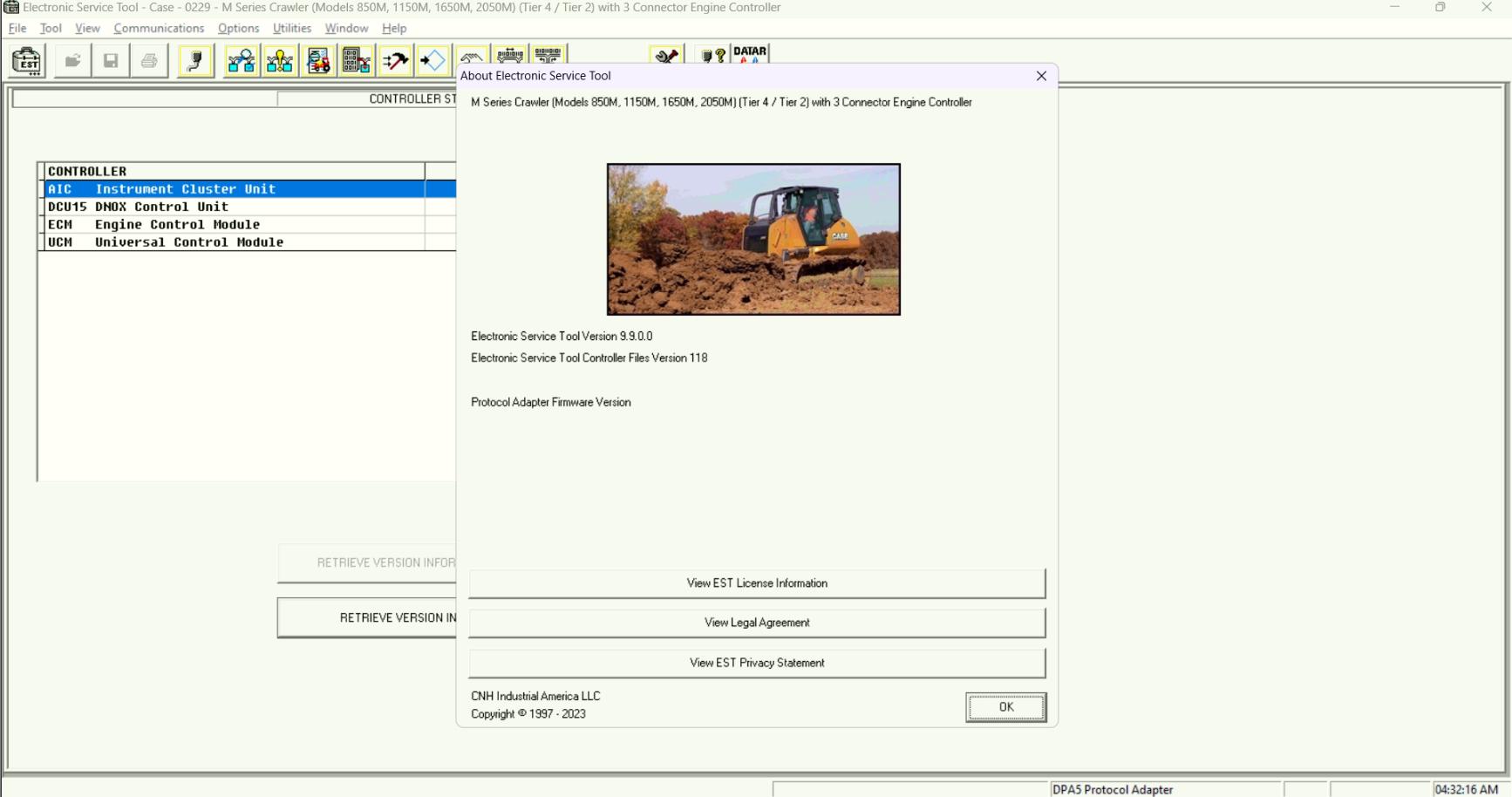Open the Options menu
1512x797 pixels.
pyautogui.click(x=238, y=28)
